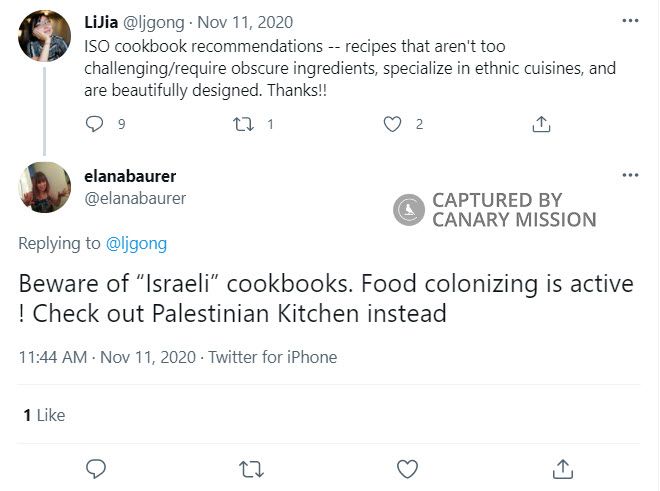Open the Twitter for iPhone source link
Viewport: 660px width, 491px height.
272,357
